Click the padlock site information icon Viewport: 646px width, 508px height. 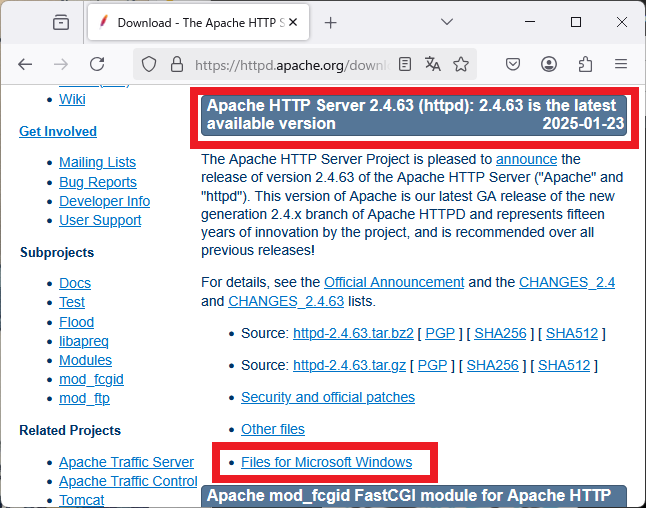point(177,64)
